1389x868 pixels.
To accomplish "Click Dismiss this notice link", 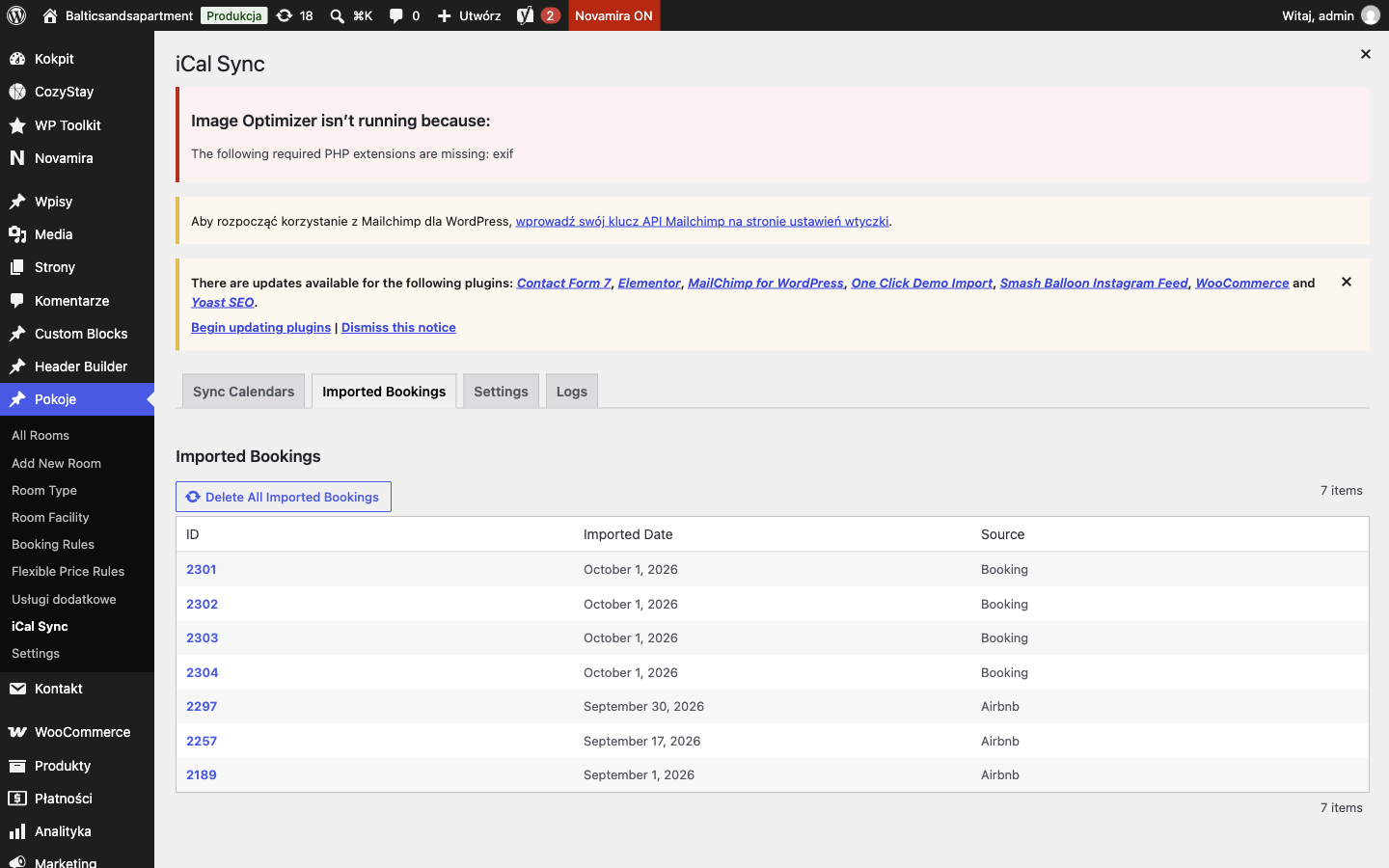I will [x=398, y=327].
